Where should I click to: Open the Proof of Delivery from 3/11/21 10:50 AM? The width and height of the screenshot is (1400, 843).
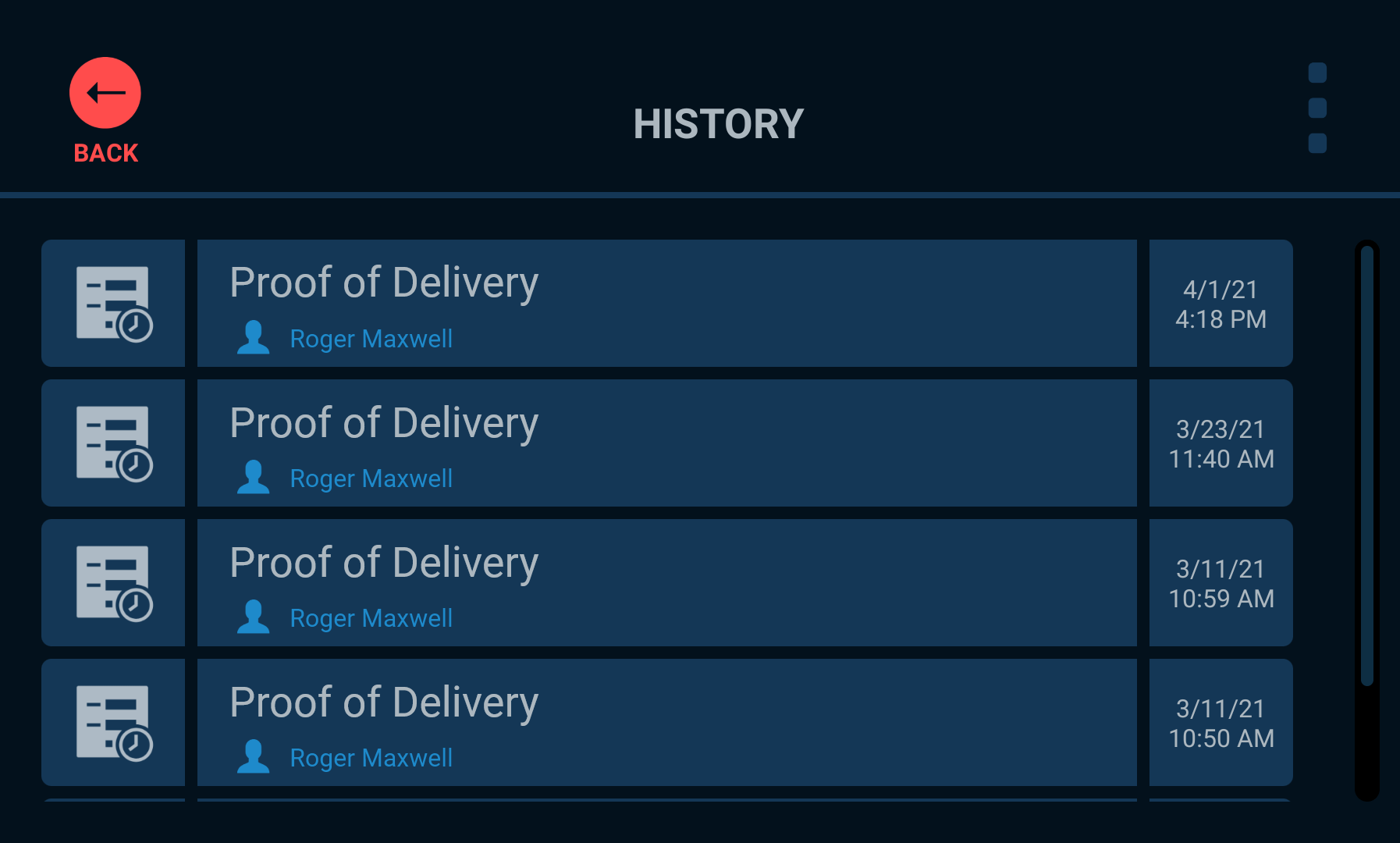667,722
